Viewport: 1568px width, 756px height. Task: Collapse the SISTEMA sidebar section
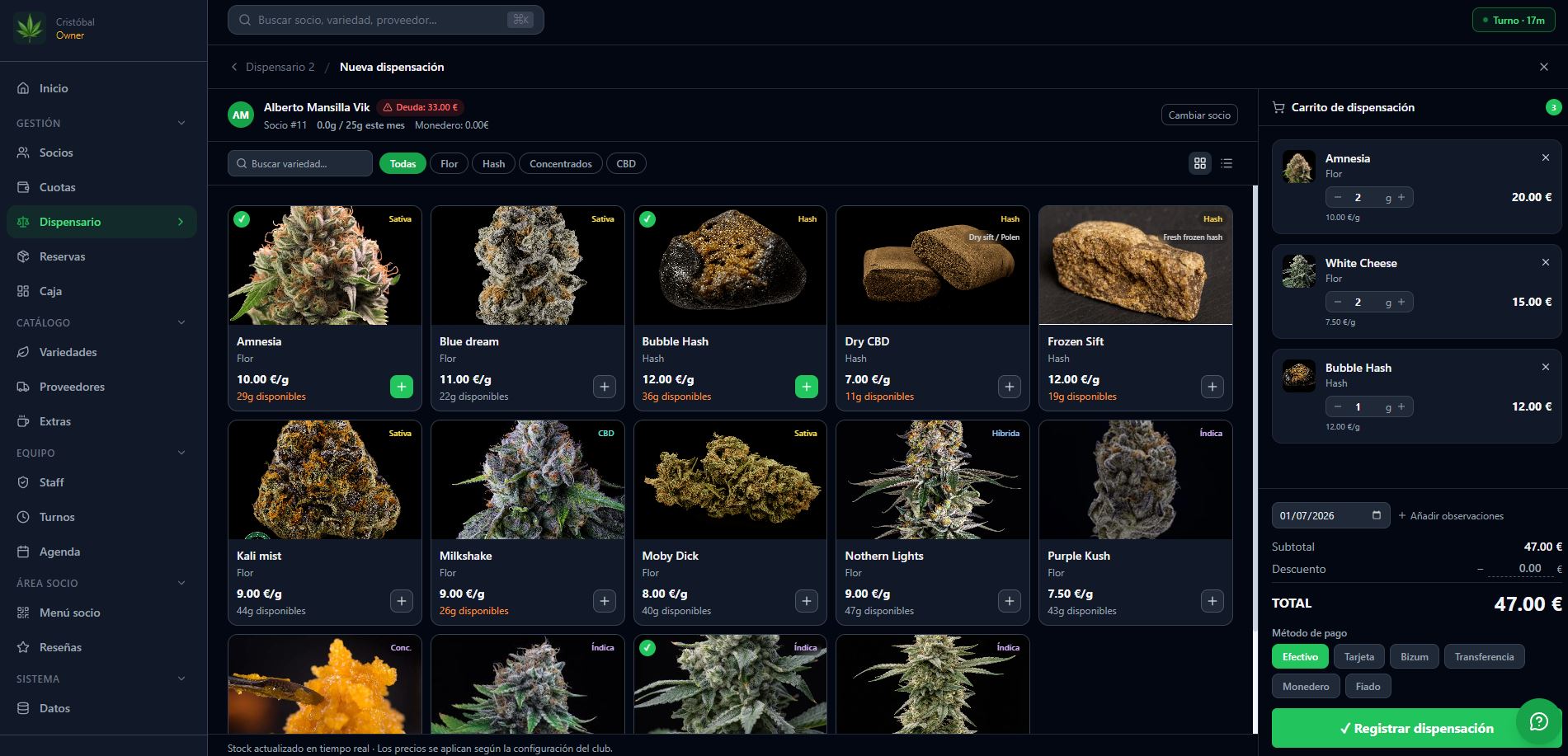[181, 679]
